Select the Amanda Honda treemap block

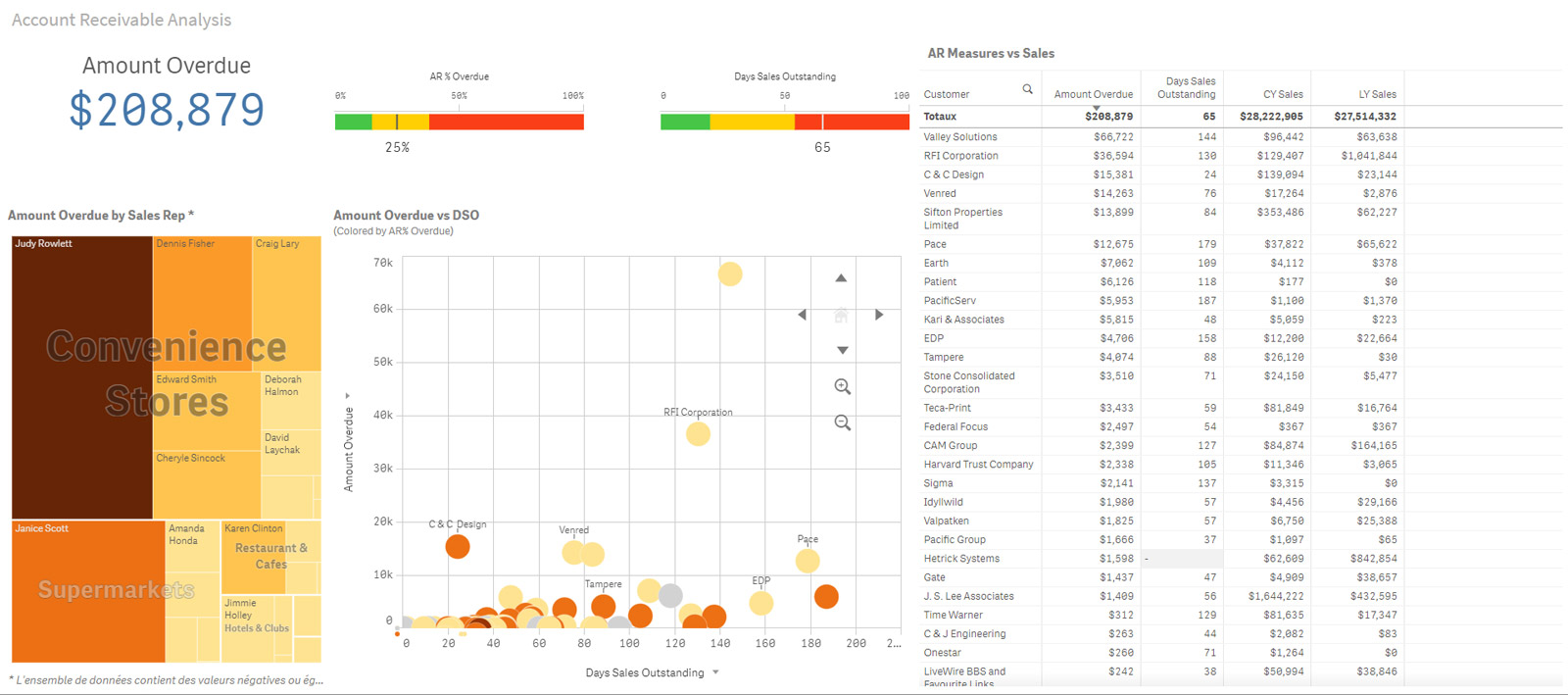click(x=193, y=546)
